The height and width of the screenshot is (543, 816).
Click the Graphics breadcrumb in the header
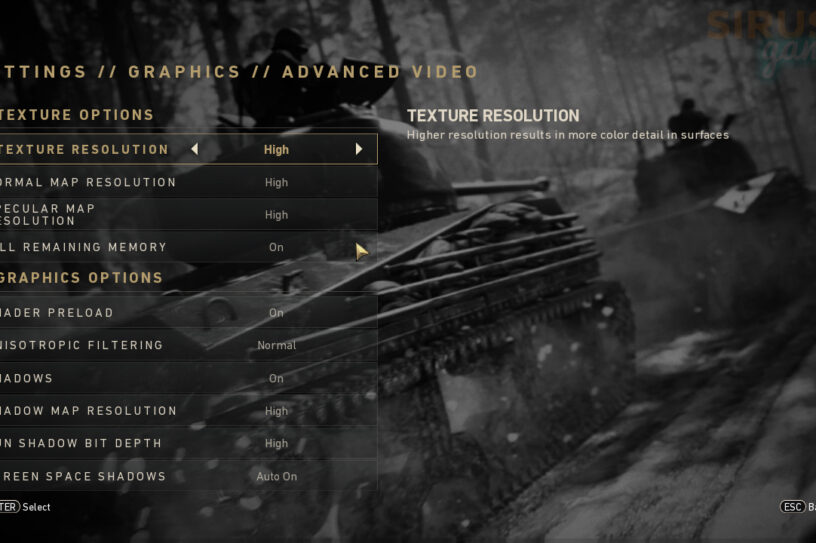click(184, 72)
